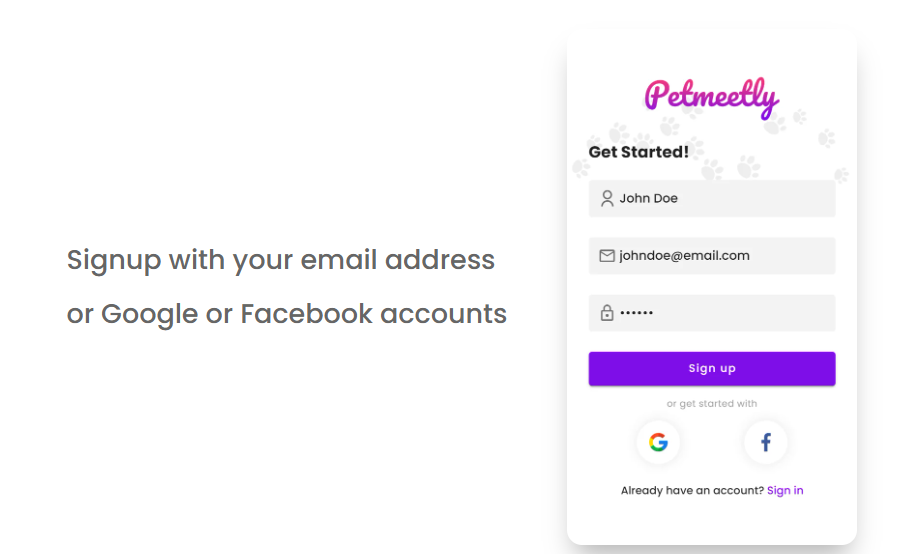Focus the johndoe@email.com email field
Image resolution: width=913 pixels, height=554 pixels.
712,256
